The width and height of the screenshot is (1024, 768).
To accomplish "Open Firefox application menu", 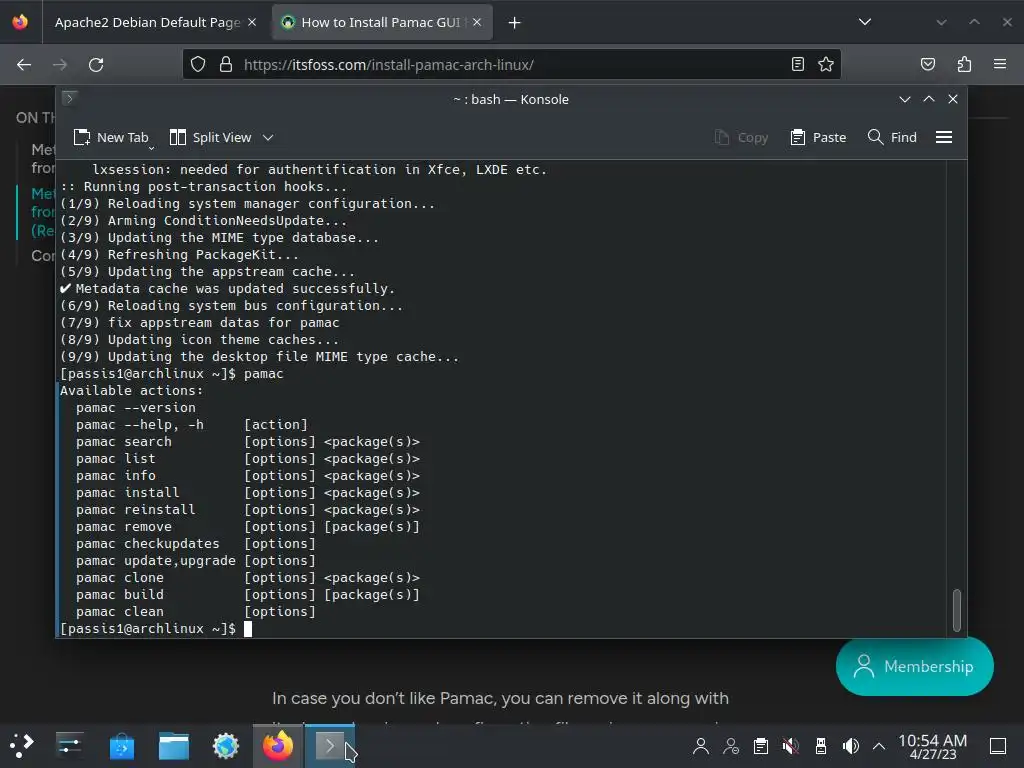I will (1000, 65).
